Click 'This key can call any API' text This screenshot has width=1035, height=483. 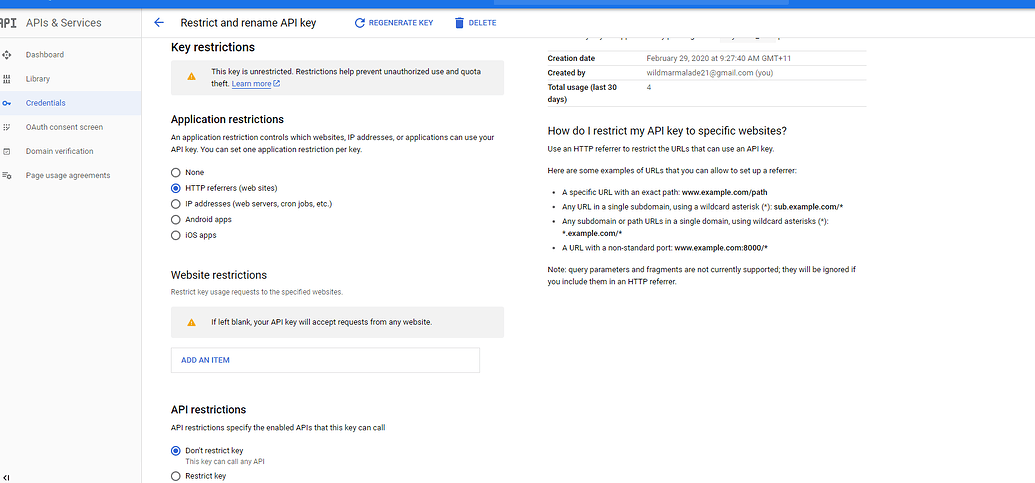tap(225, 462)
